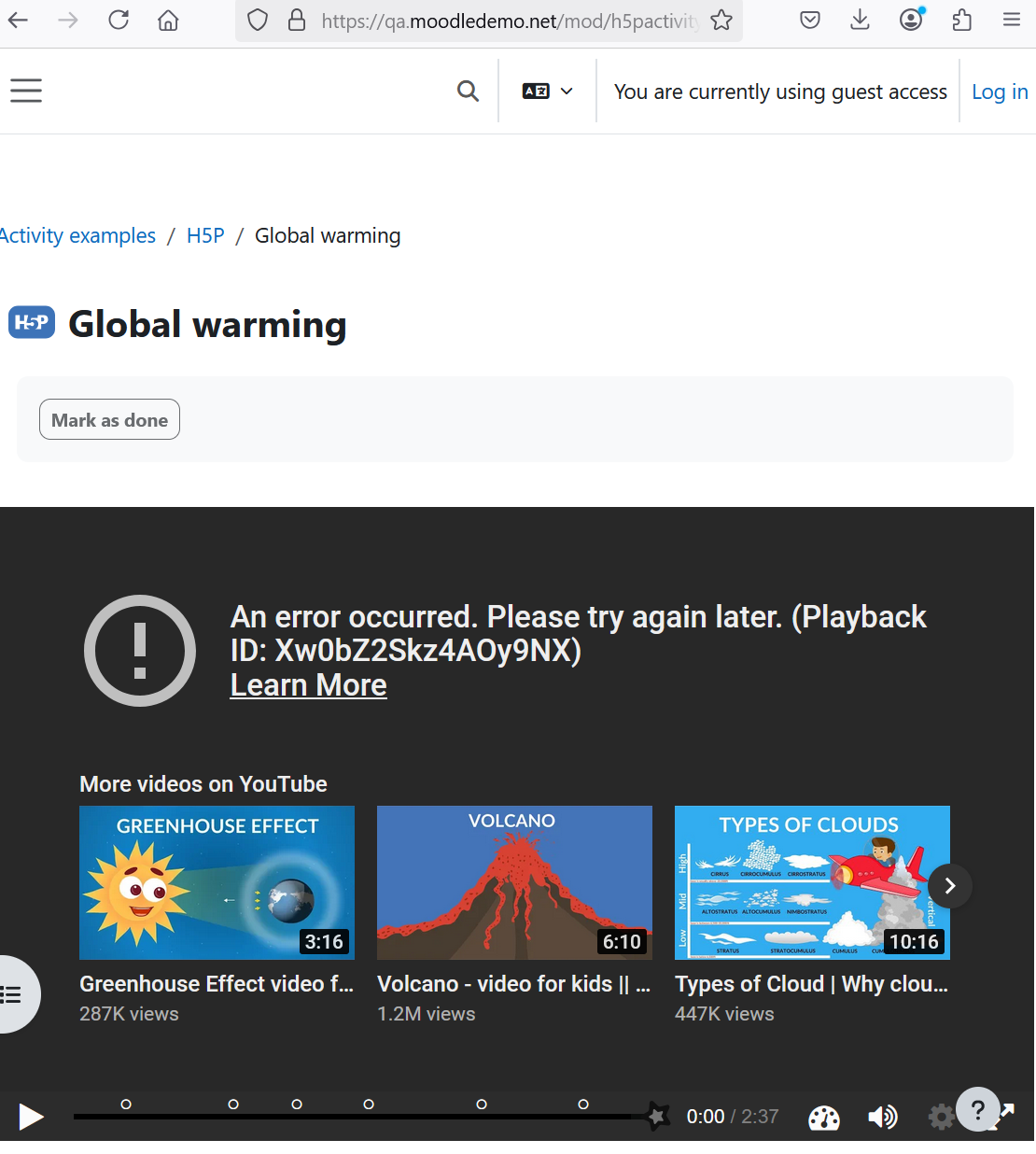Jump to the first interaction marker on timeline
The height and width of the screenshot is (1154, 1036).
(126, 1105)
